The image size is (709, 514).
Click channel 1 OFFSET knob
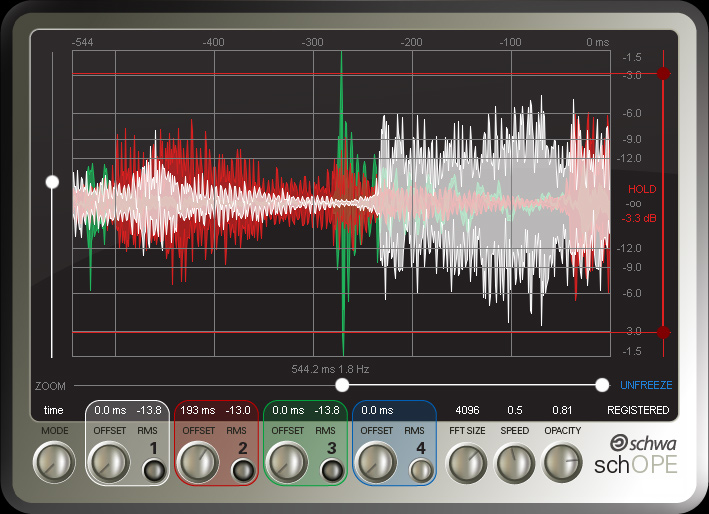tap(108, 463)
